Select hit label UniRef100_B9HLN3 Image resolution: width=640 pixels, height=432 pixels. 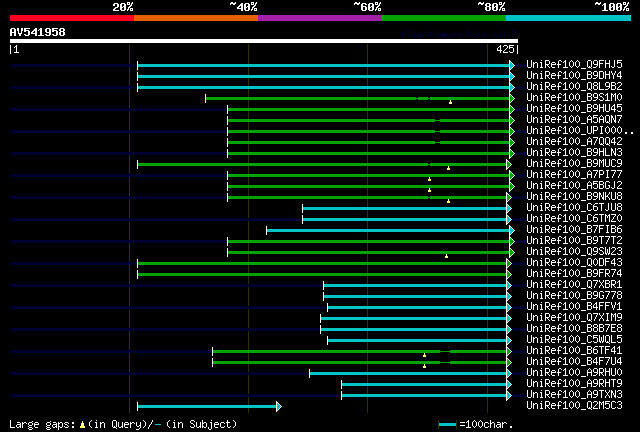click(x=574, y=152)
